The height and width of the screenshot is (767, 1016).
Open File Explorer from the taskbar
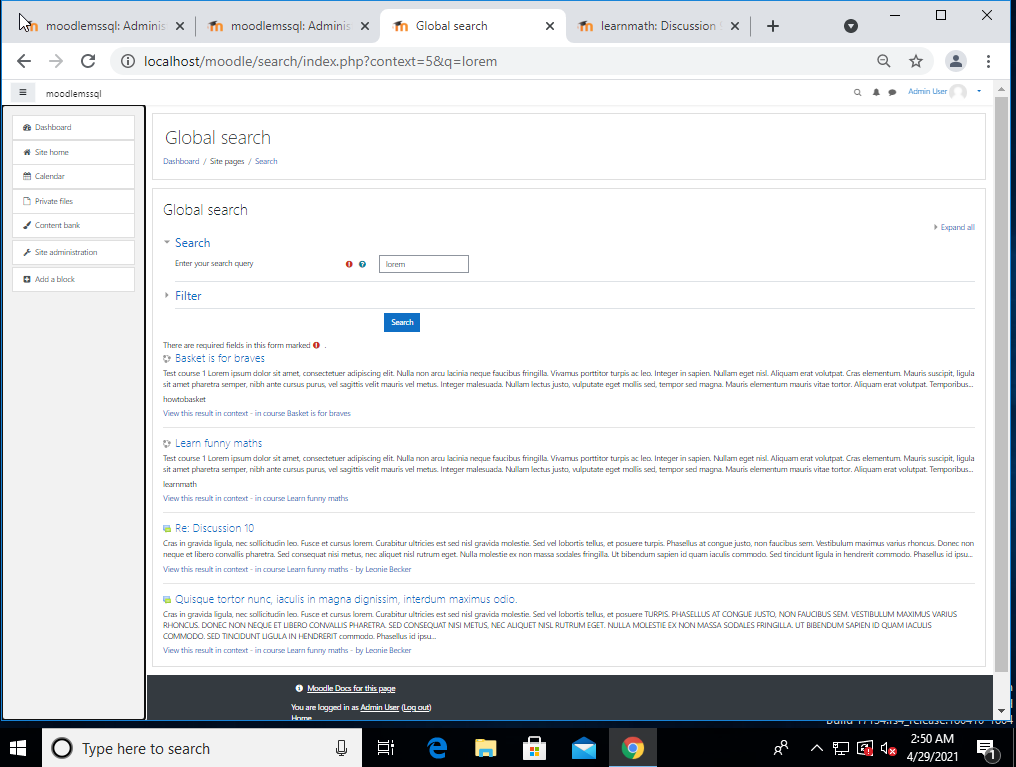click(485, 748)
